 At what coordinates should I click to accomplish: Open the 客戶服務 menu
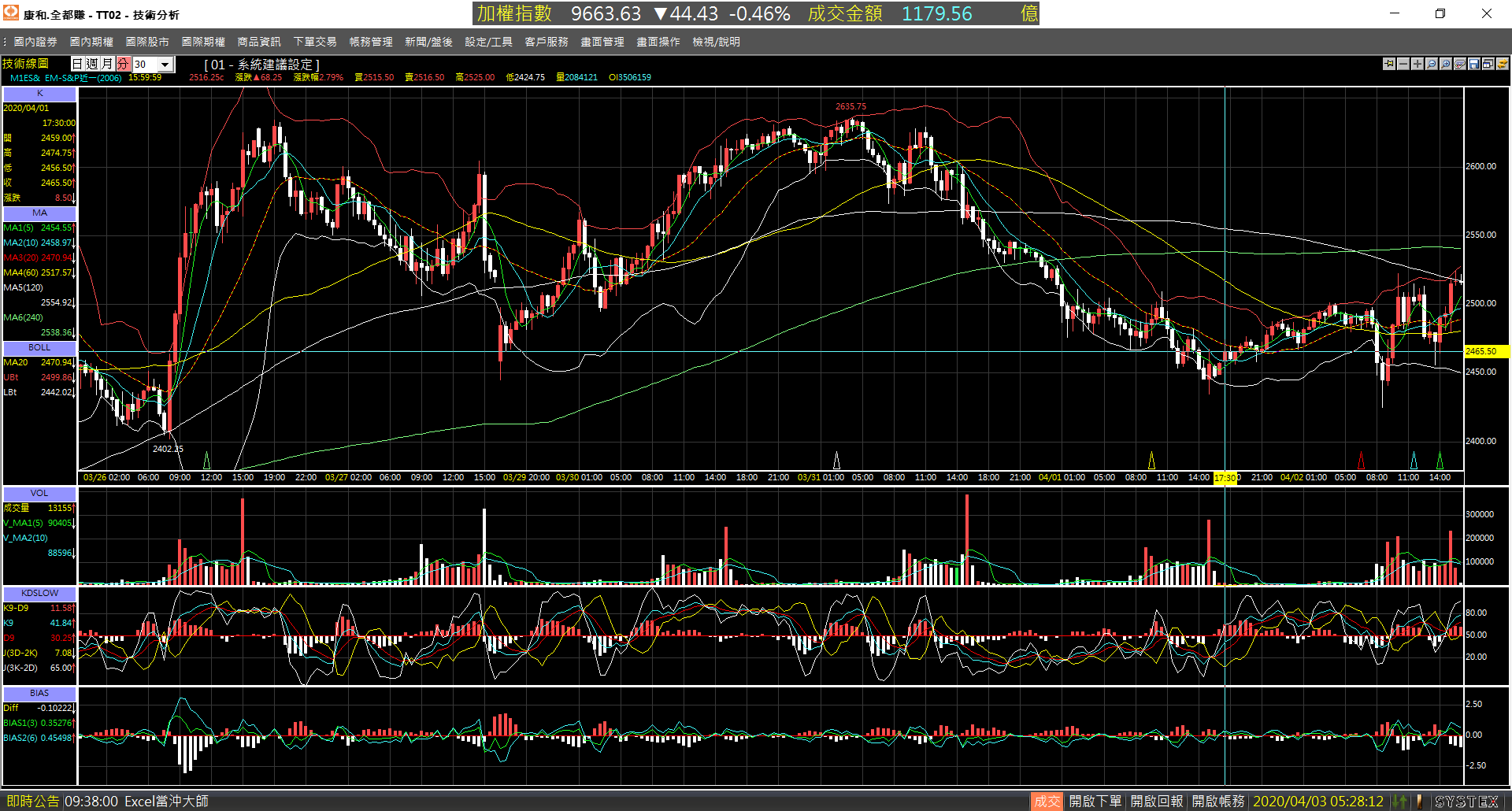[547, 42]
